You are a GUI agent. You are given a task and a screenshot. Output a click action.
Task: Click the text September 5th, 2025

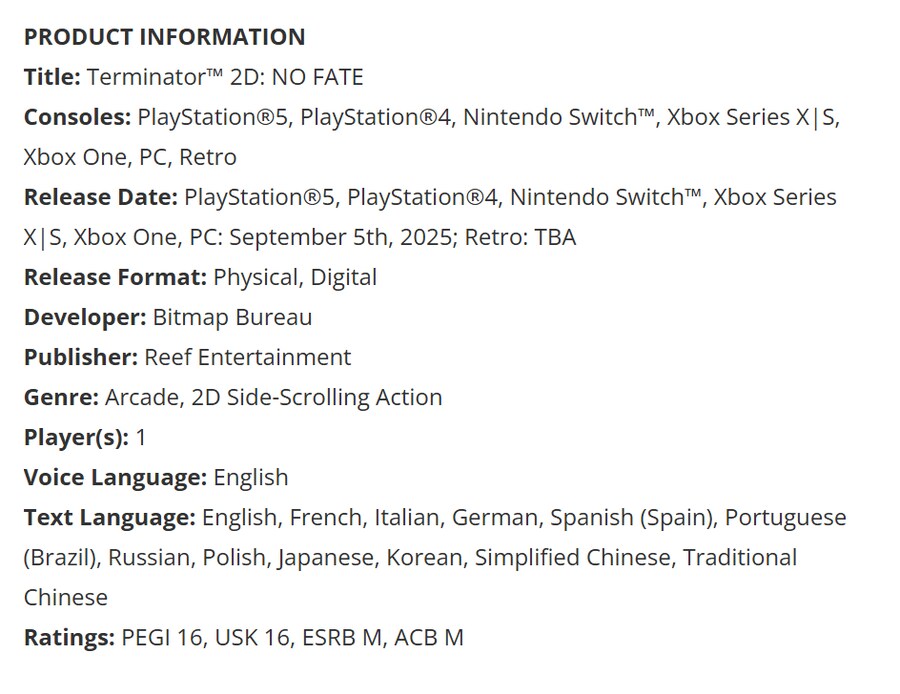[340, 237]
